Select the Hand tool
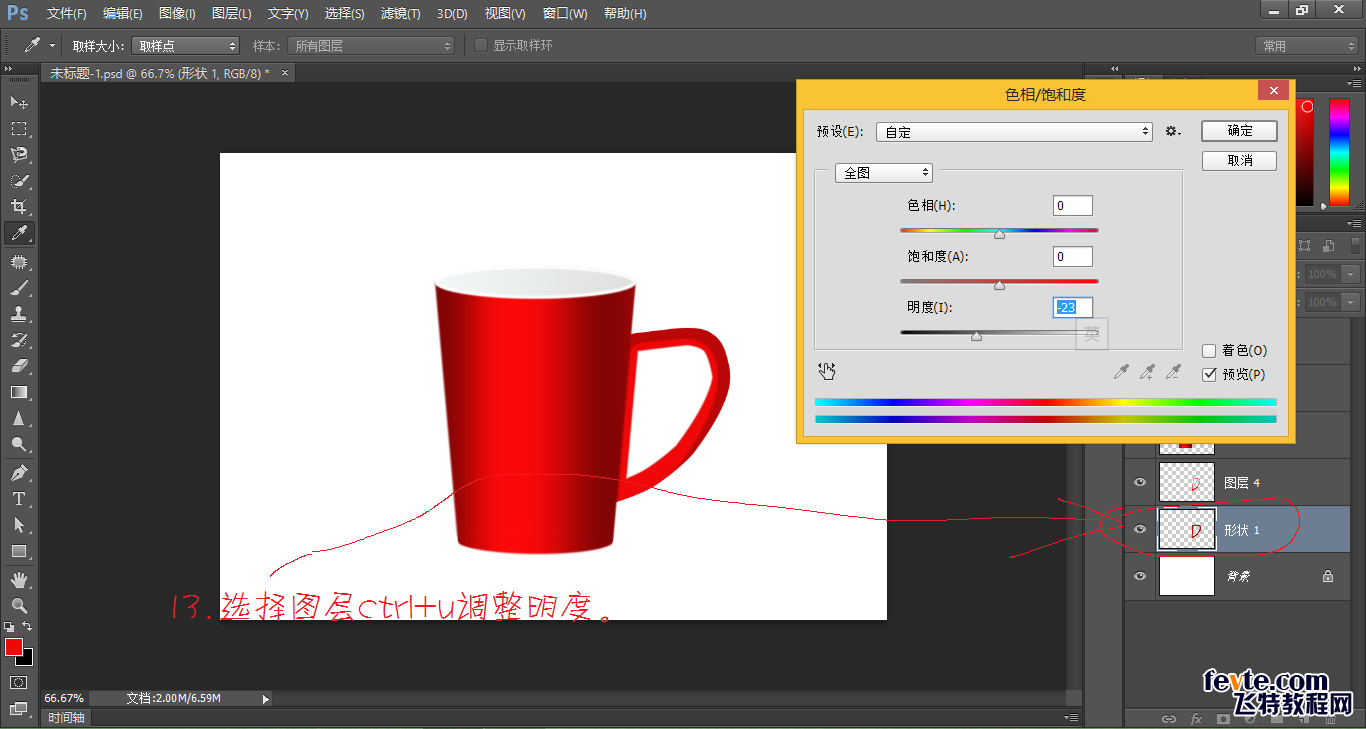The width and height of the screenshot is (1366, 729). [19, 579]
